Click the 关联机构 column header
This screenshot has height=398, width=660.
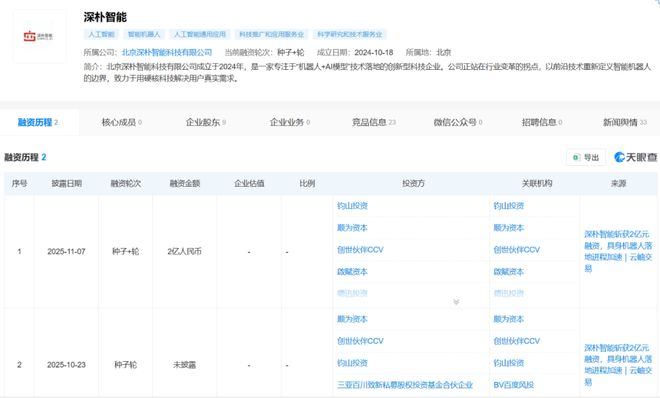click(537, 183)
